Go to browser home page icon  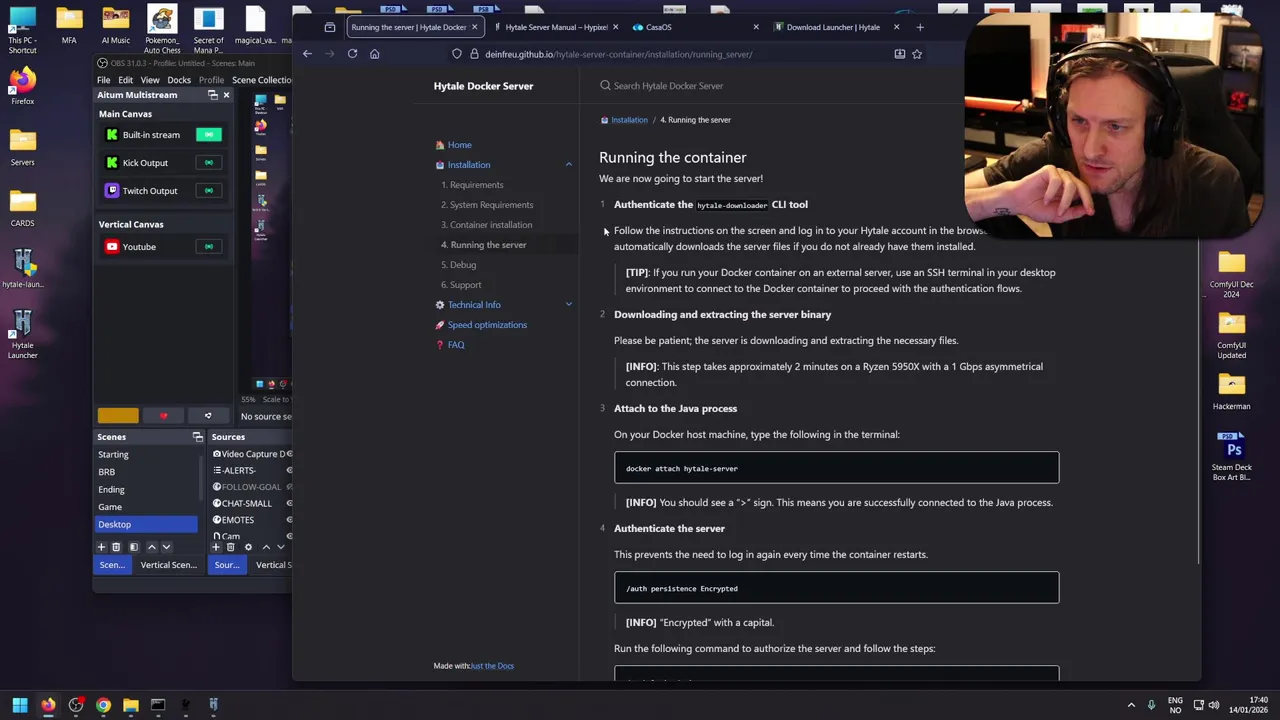(x=375, y=54)
